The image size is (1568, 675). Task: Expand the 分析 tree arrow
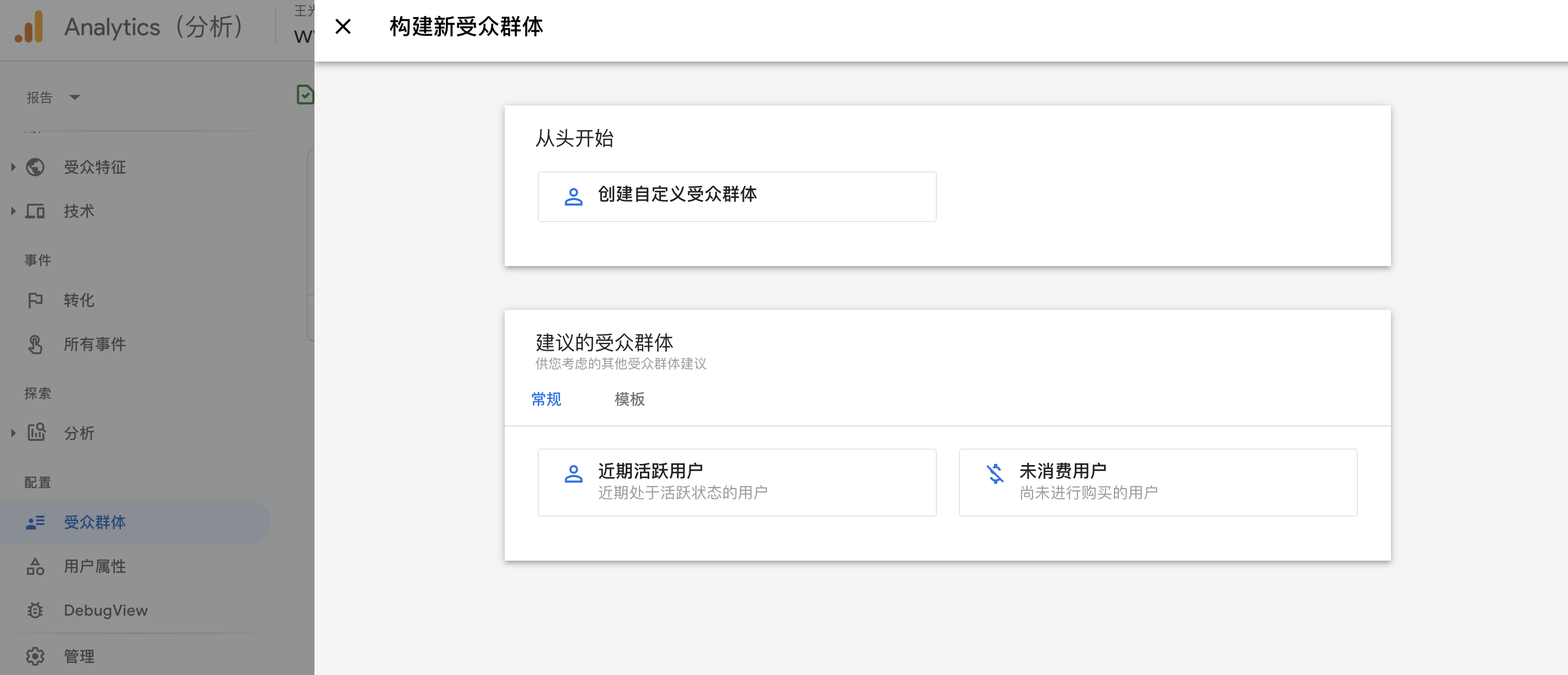[13, 433]
